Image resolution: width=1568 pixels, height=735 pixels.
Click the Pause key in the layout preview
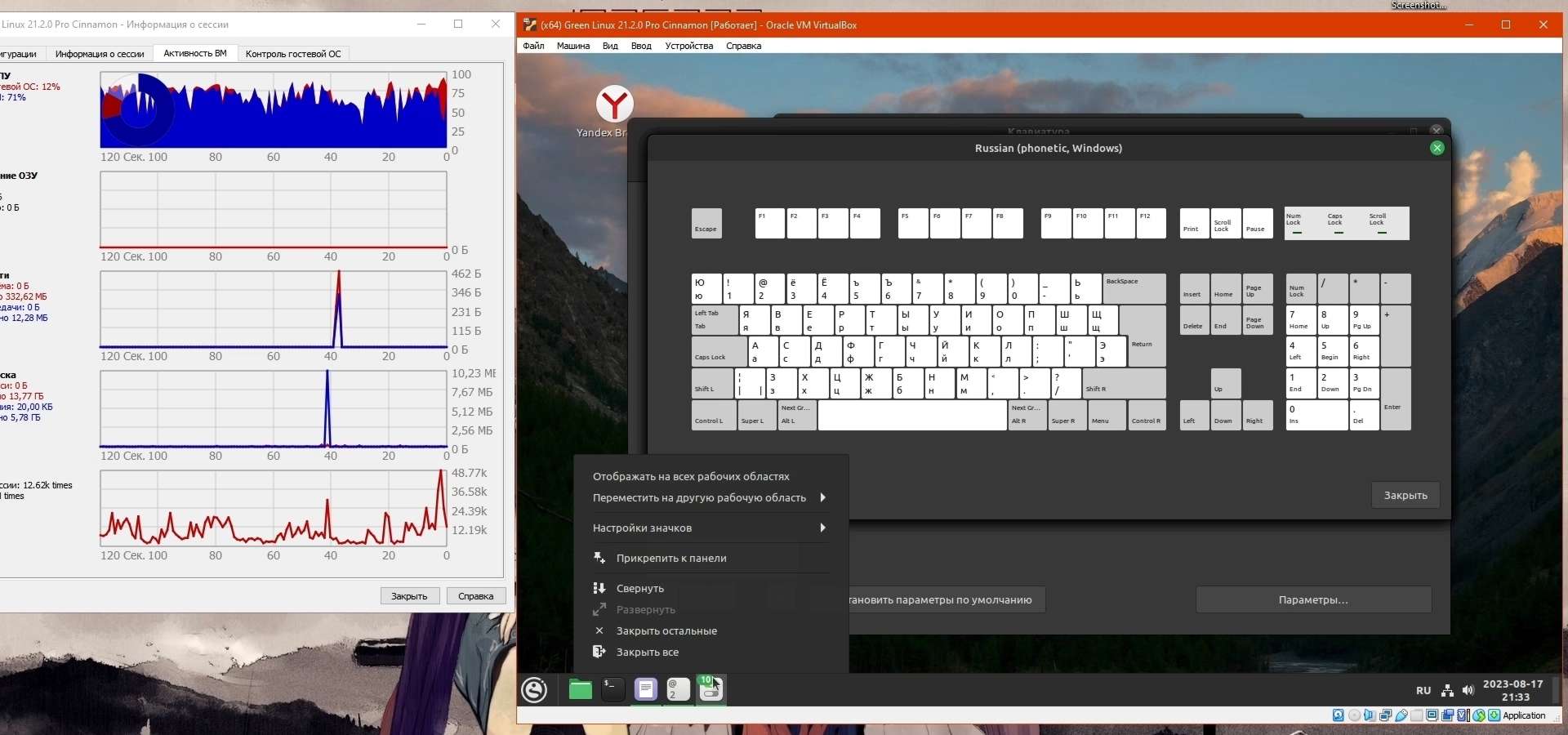[1258, 223]
